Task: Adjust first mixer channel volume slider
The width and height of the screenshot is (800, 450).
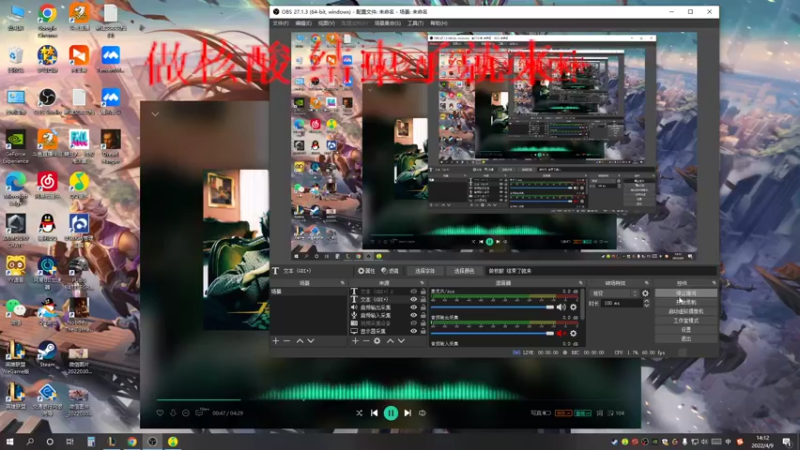Action: pyautogui.click(x=492, y=307)
